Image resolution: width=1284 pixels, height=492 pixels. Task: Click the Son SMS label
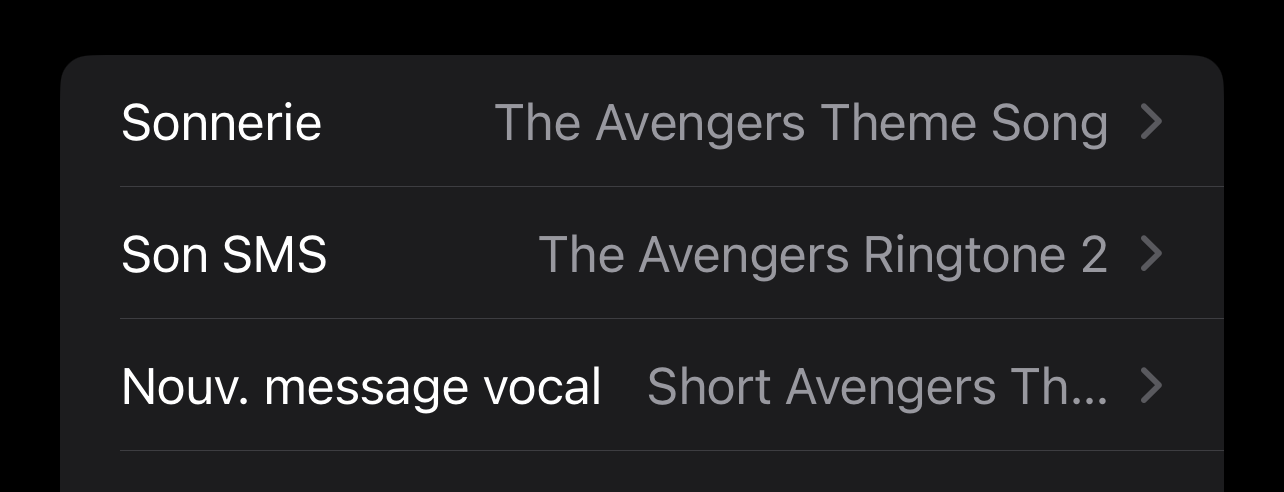click(x=224, y=254)
